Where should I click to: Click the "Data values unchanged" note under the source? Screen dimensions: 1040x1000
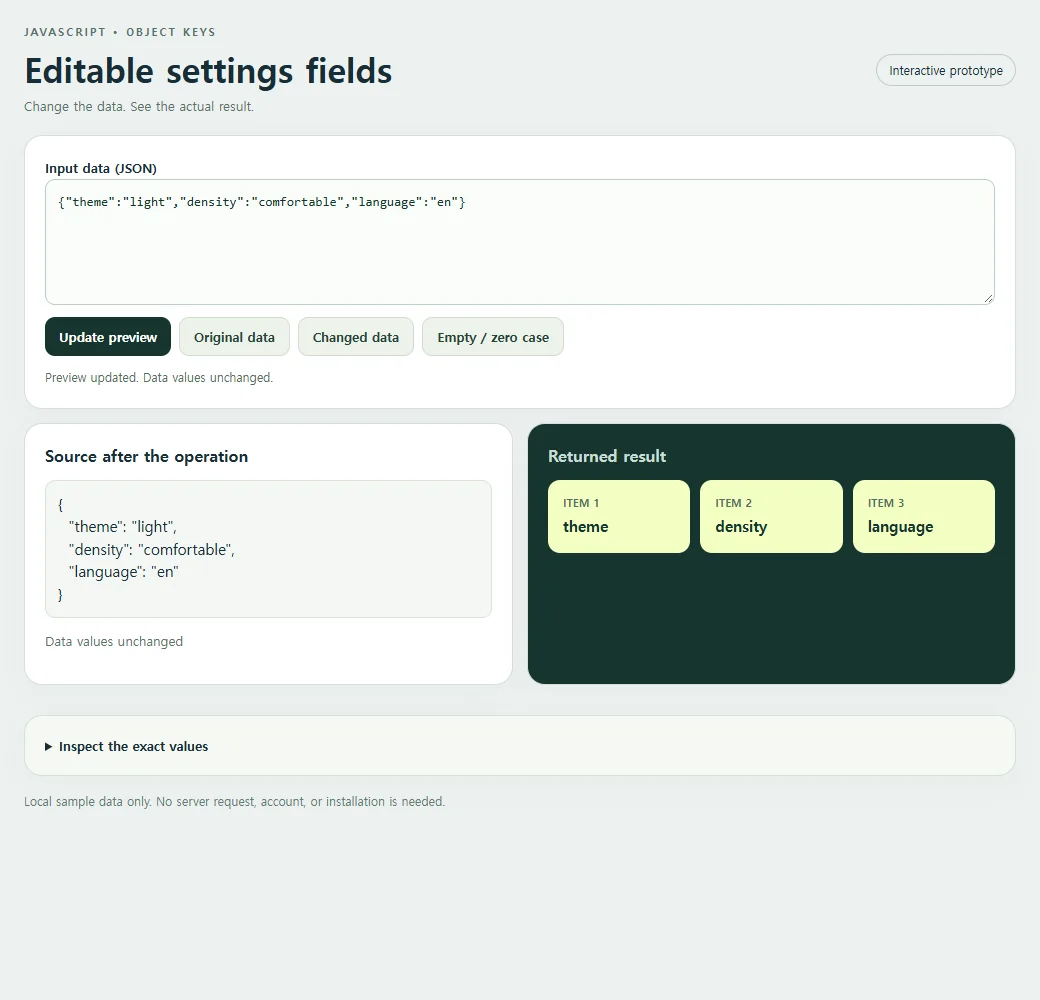(114, 641)
